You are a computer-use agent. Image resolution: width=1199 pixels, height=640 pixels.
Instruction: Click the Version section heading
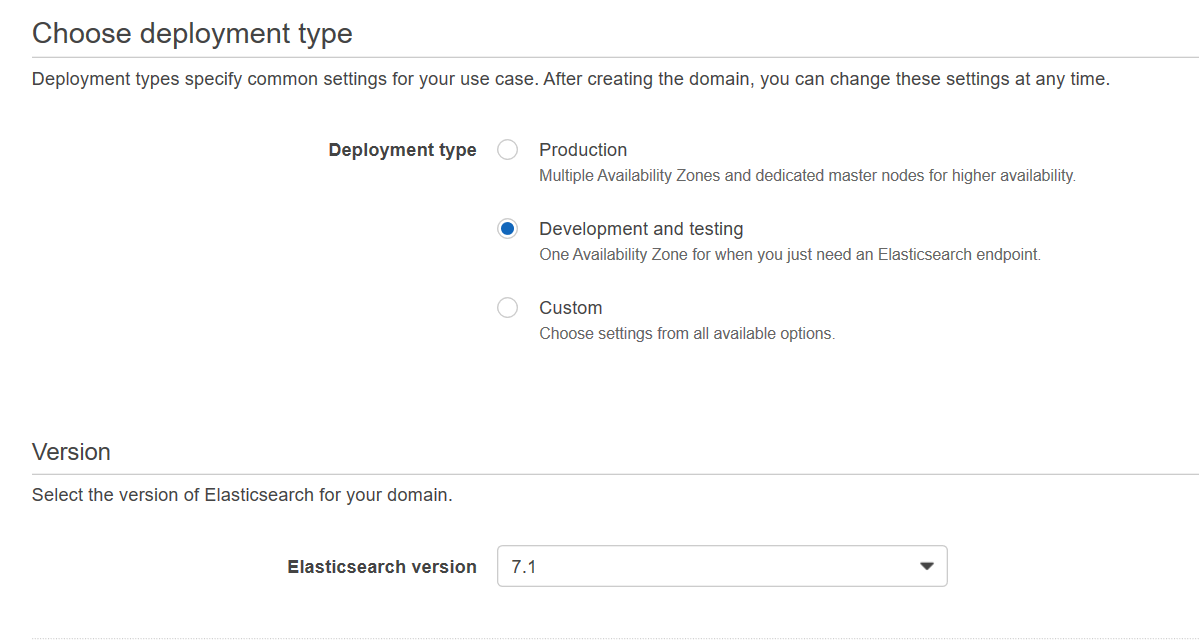tap(71, 452)
